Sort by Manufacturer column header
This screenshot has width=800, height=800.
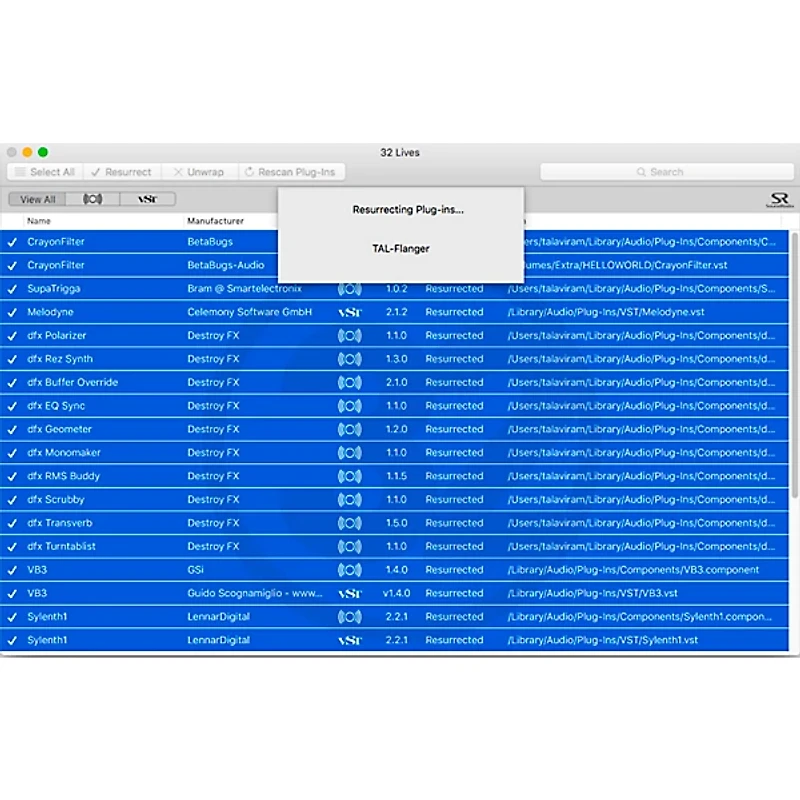pyautogui.click(x=215, y=221)
